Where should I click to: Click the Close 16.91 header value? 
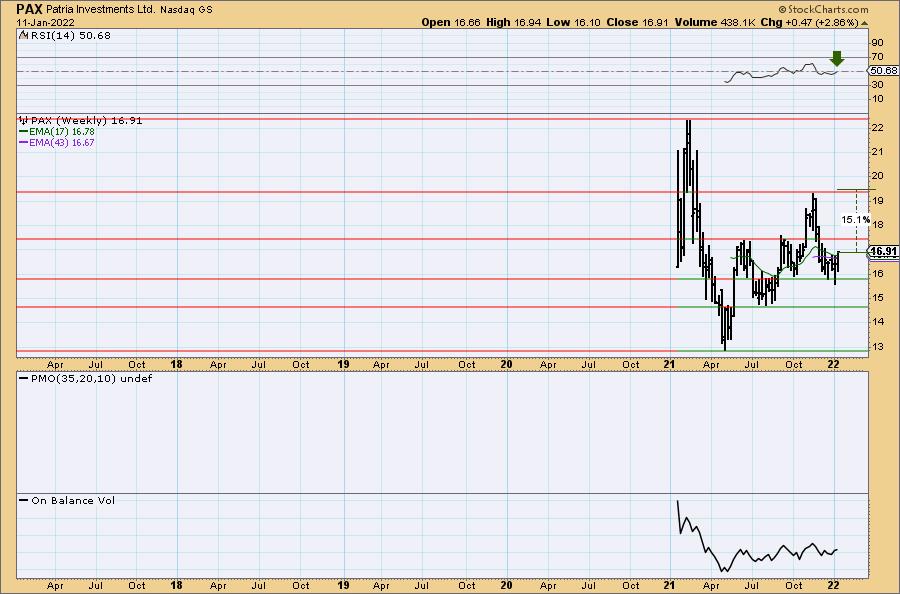(x=638, y=22)
